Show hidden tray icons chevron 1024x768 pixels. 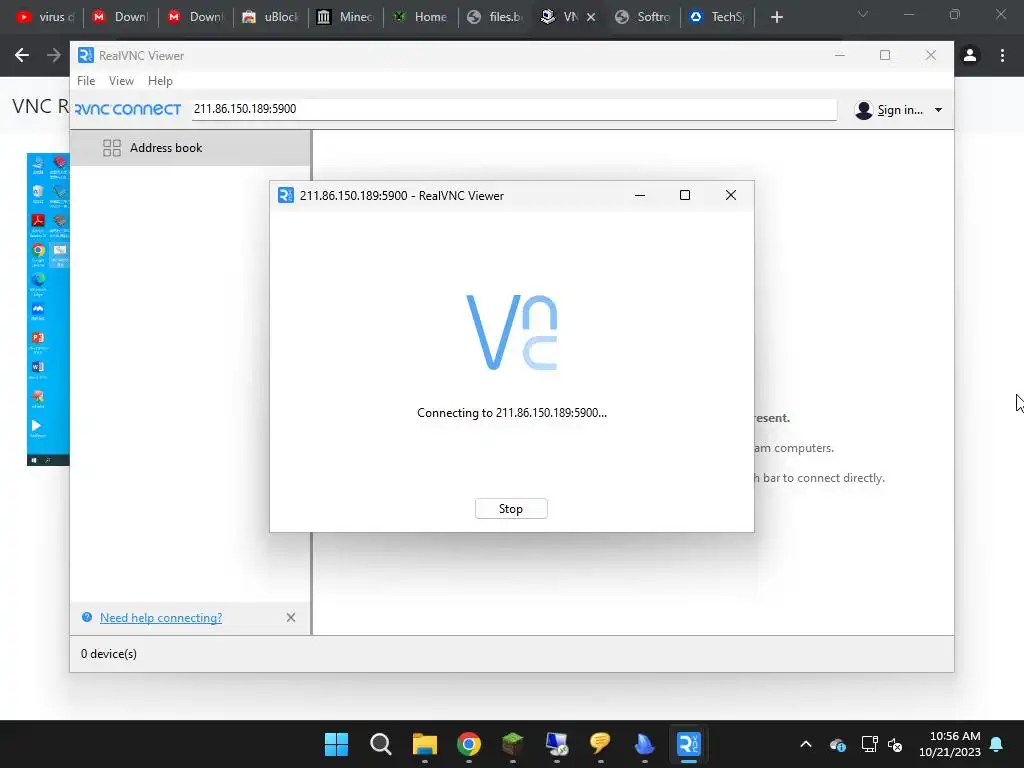[x=806, y=744]
